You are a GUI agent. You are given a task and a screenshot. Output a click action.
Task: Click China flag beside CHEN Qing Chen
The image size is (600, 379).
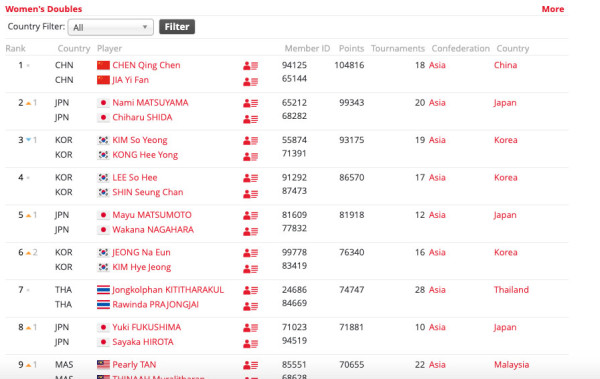coord(103,65)
